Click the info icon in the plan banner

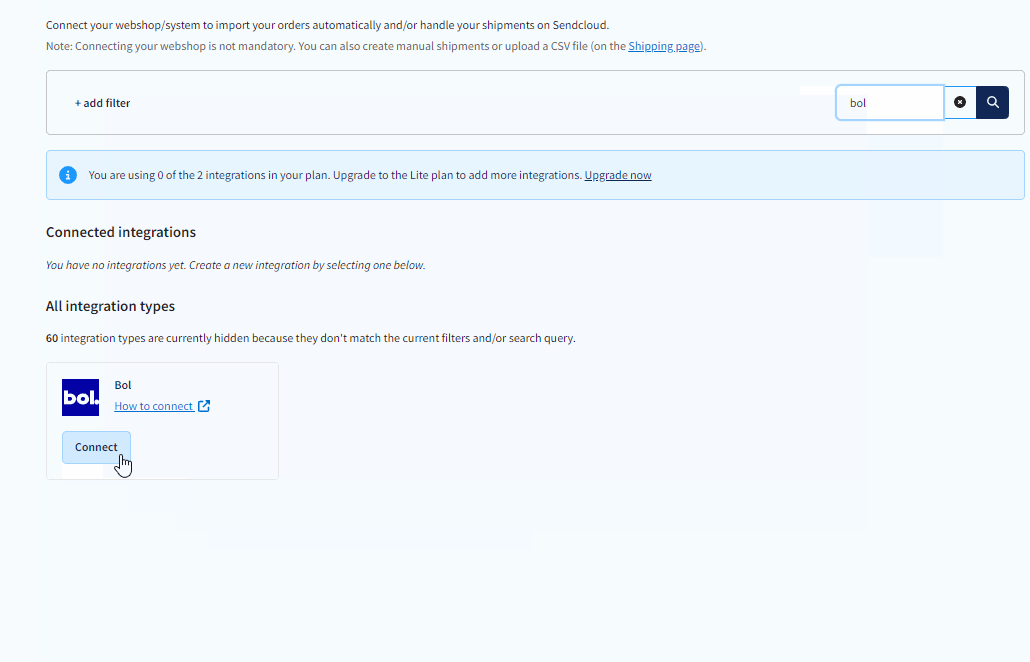(68, 174)
